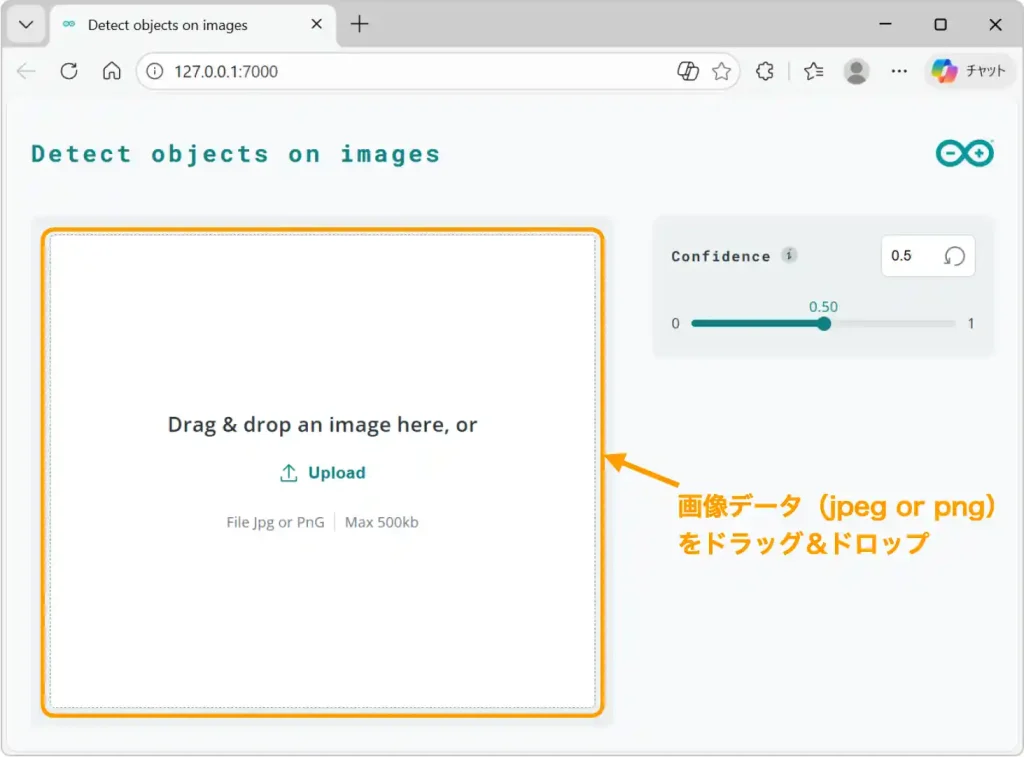Click the teal infinity logo at top right
Viewport: 1024px width, 757px height.
point(963,152)
